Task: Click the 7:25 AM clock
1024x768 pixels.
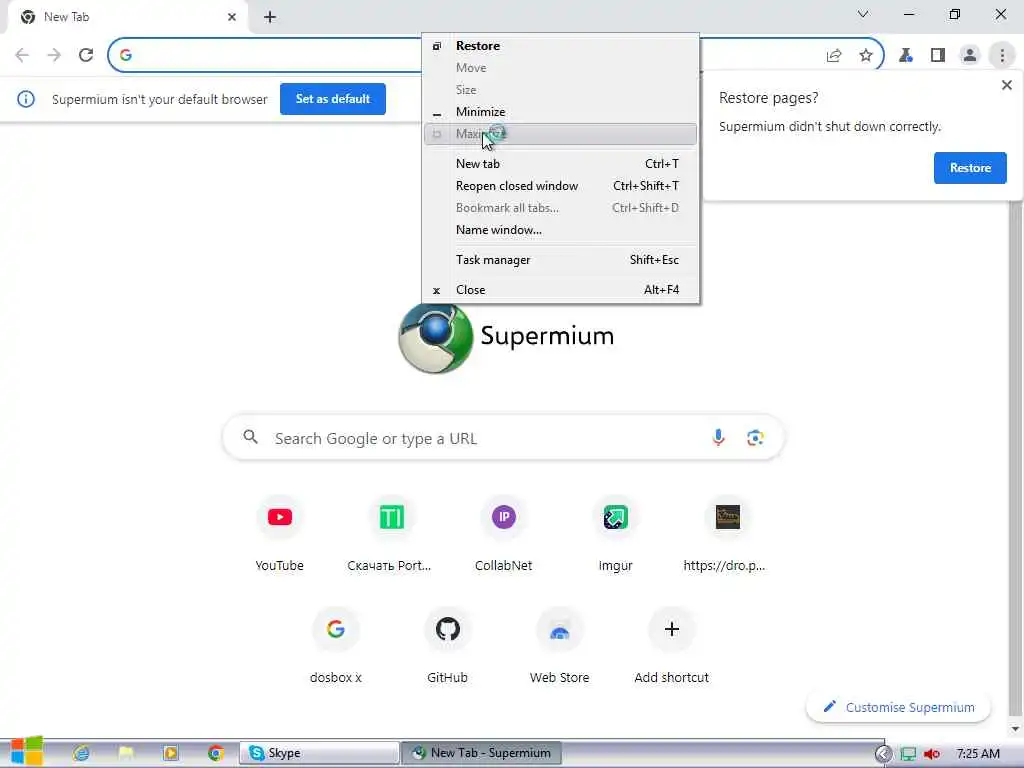Action: coord(978,754)
